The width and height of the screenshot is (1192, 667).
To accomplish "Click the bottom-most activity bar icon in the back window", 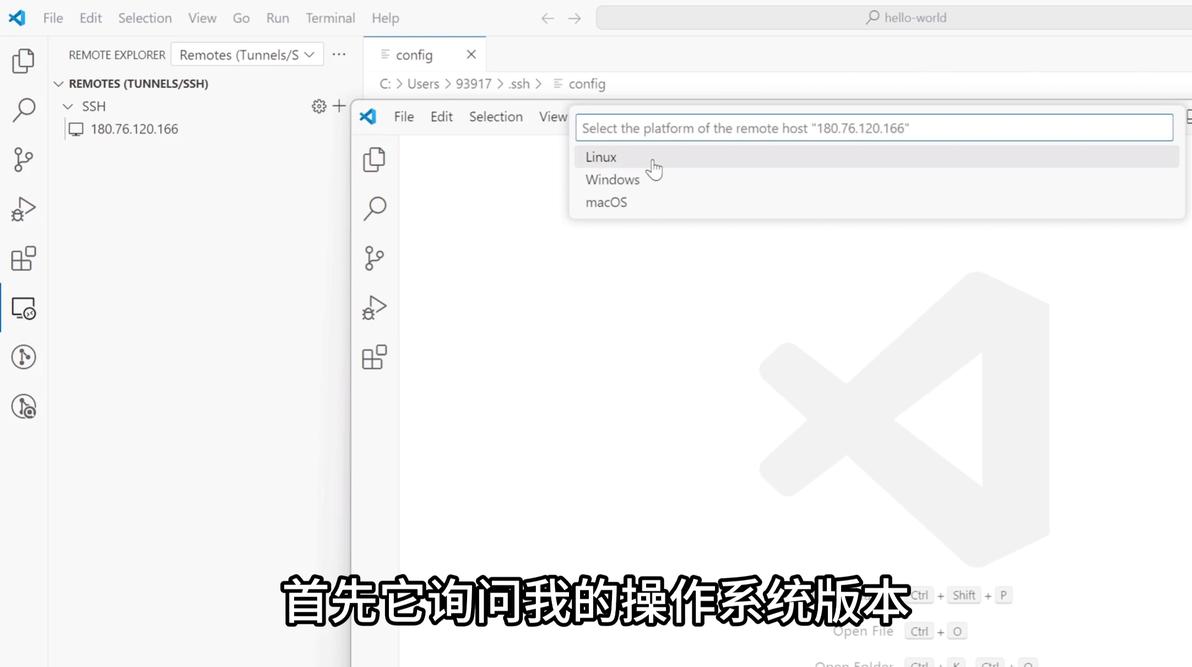I will (24, 407).
